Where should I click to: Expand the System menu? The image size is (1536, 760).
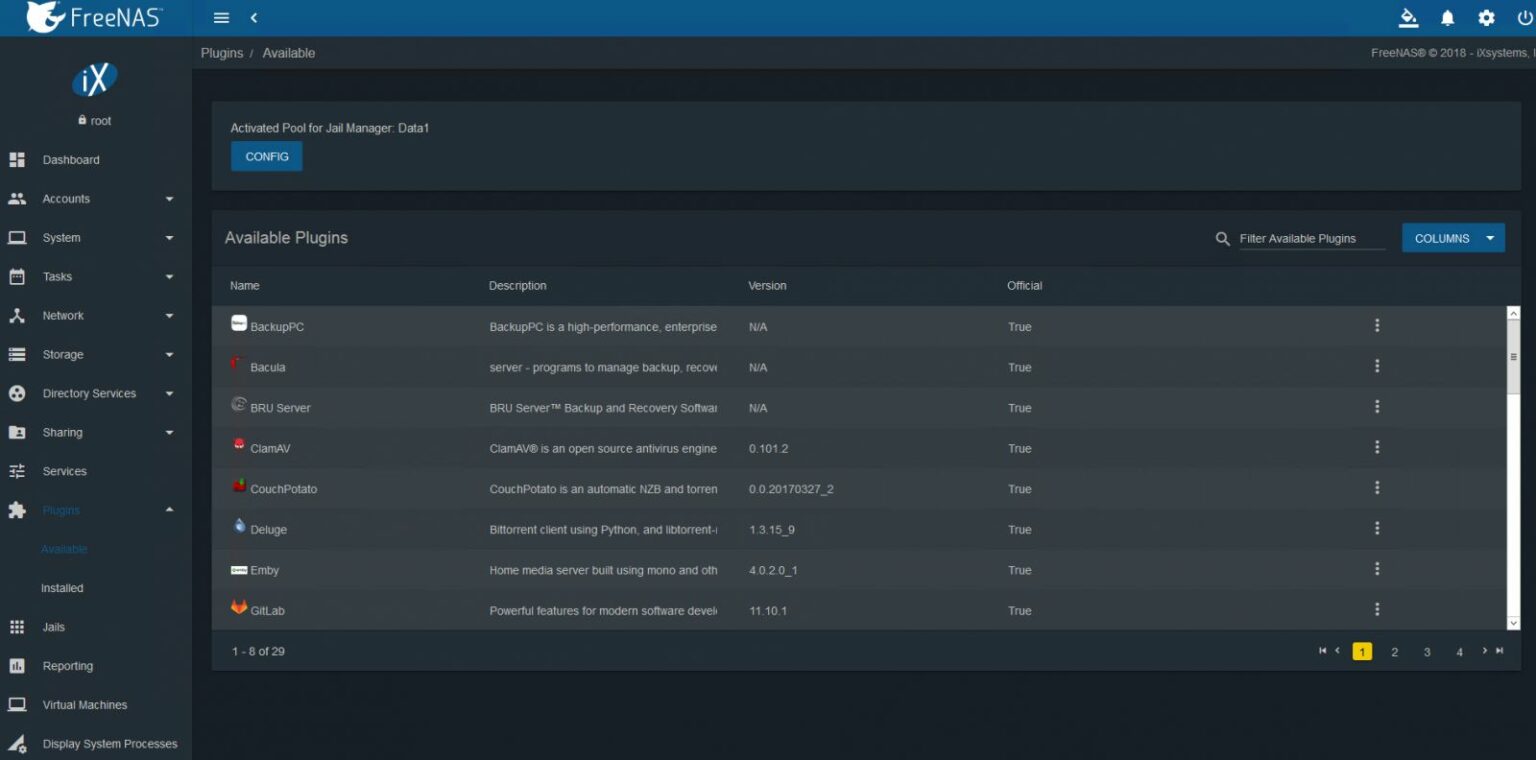[96, 238]
